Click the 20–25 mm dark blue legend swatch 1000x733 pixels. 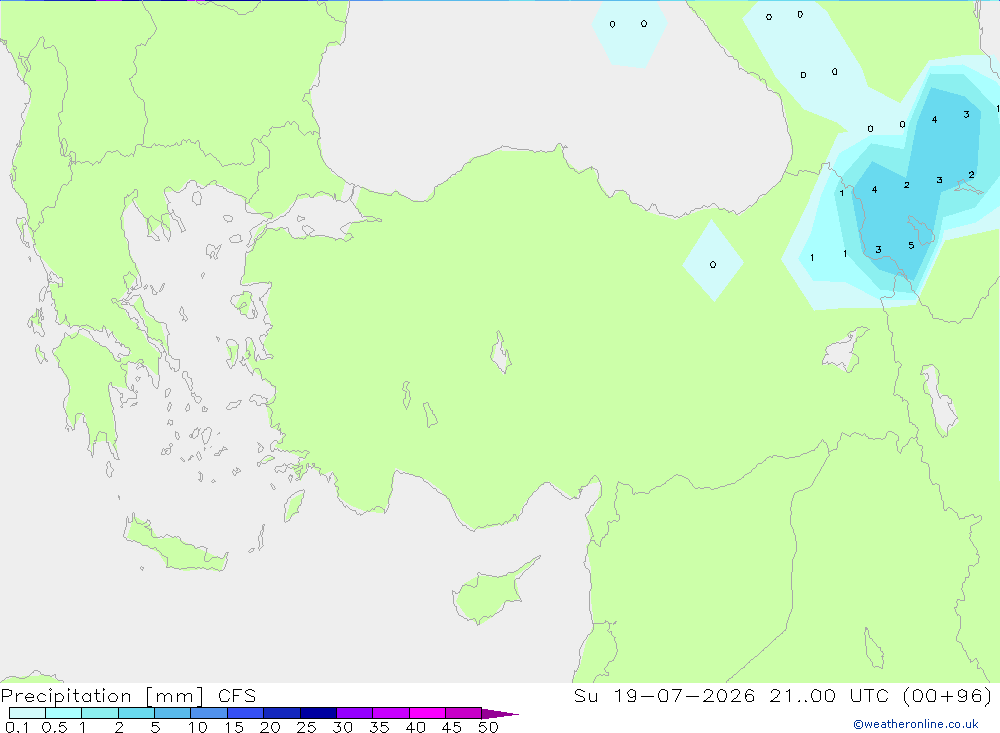coord(282,713)
